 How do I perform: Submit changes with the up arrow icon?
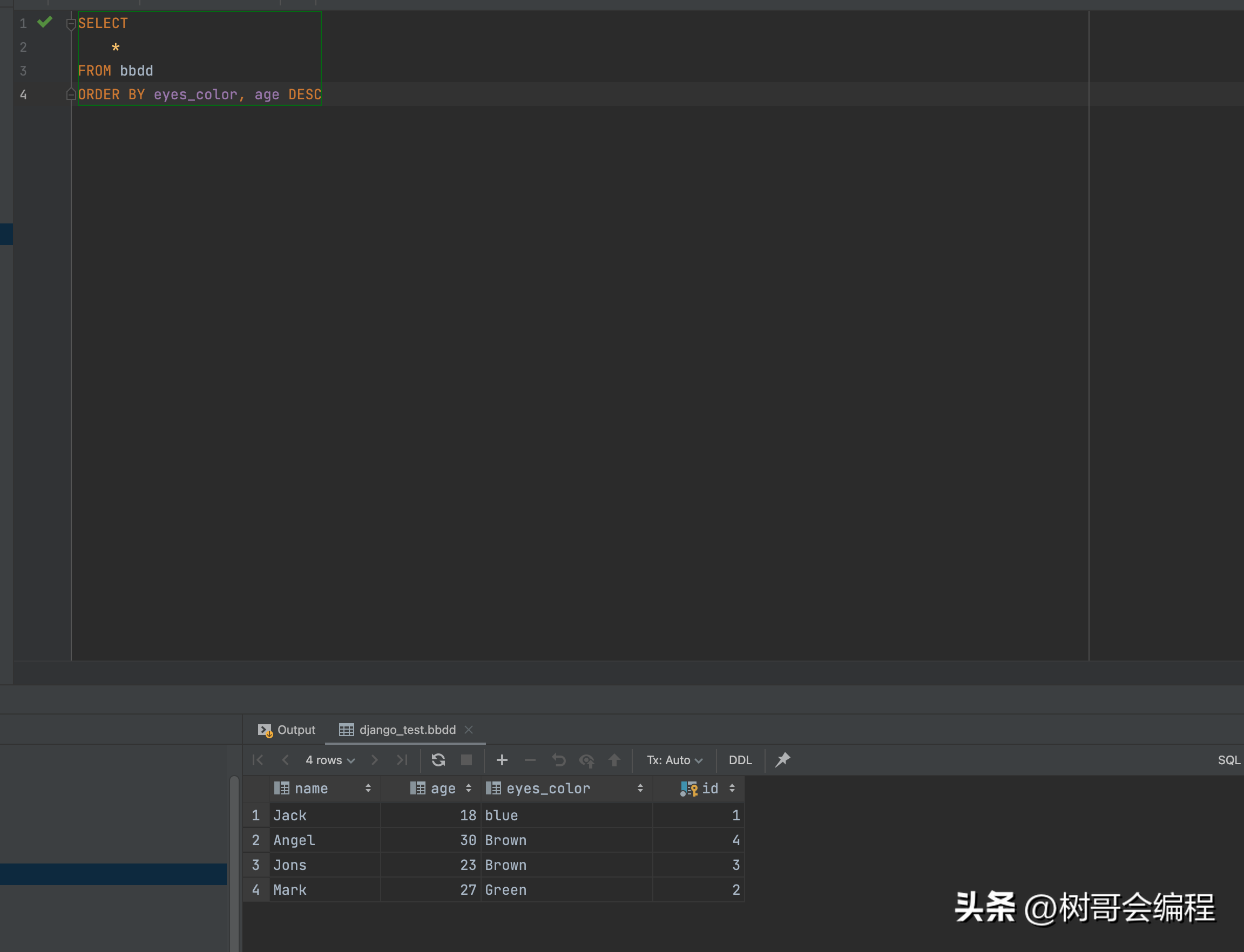click(x=614, y=760)
